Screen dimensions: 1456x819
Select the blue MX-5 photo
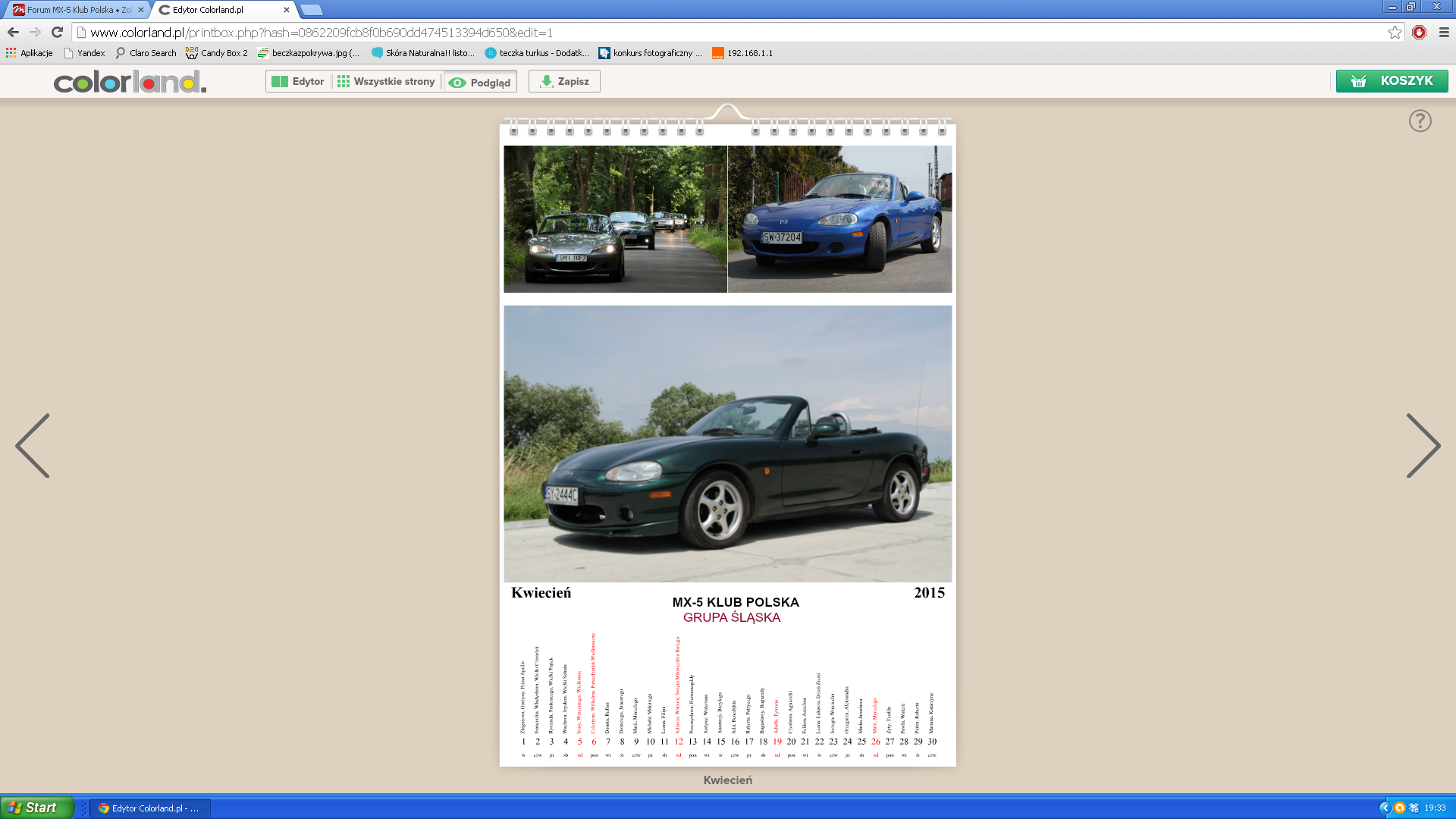839,219
